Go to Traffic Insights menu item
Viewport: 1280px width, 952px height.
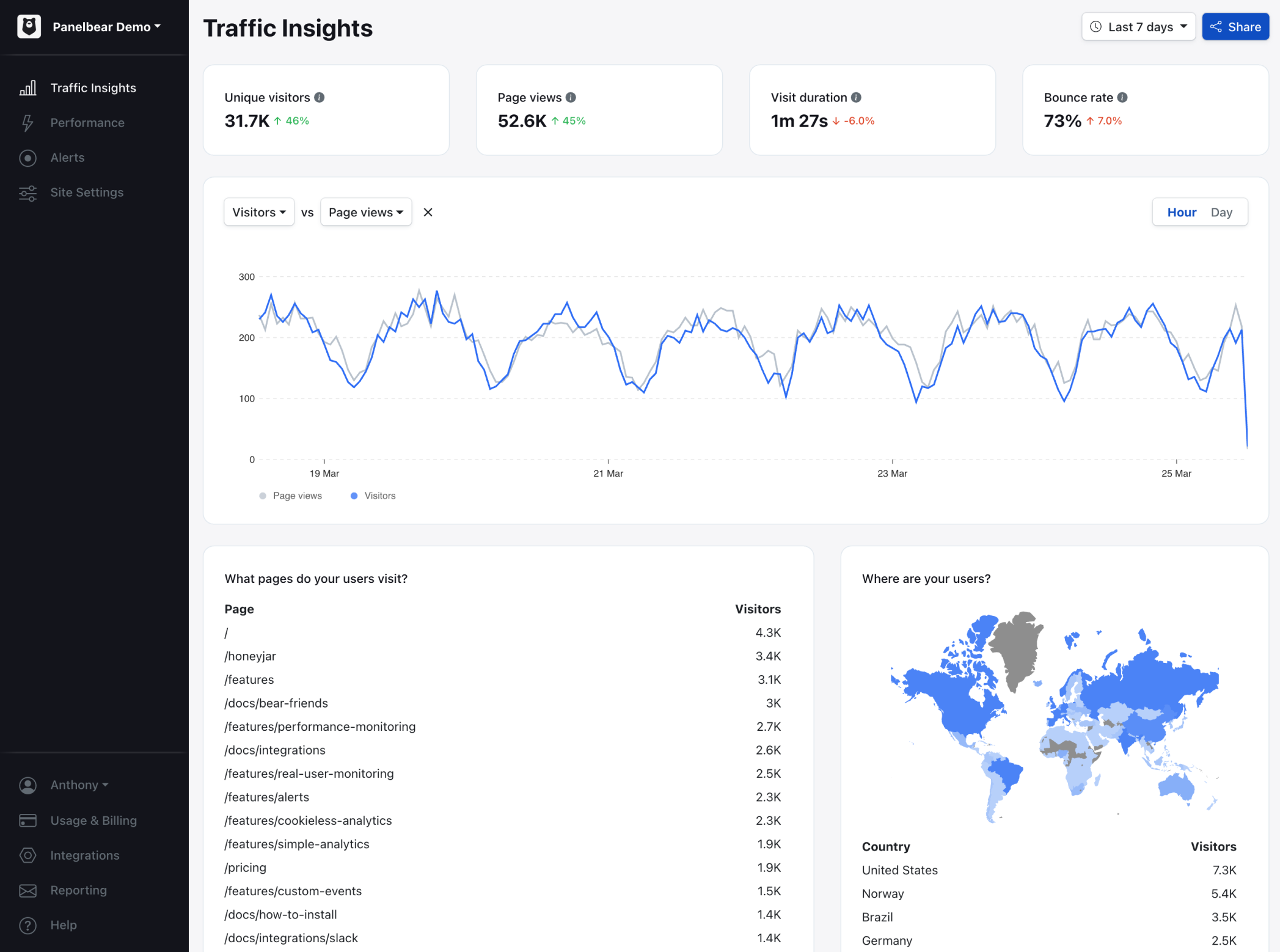tap(93, 88)
